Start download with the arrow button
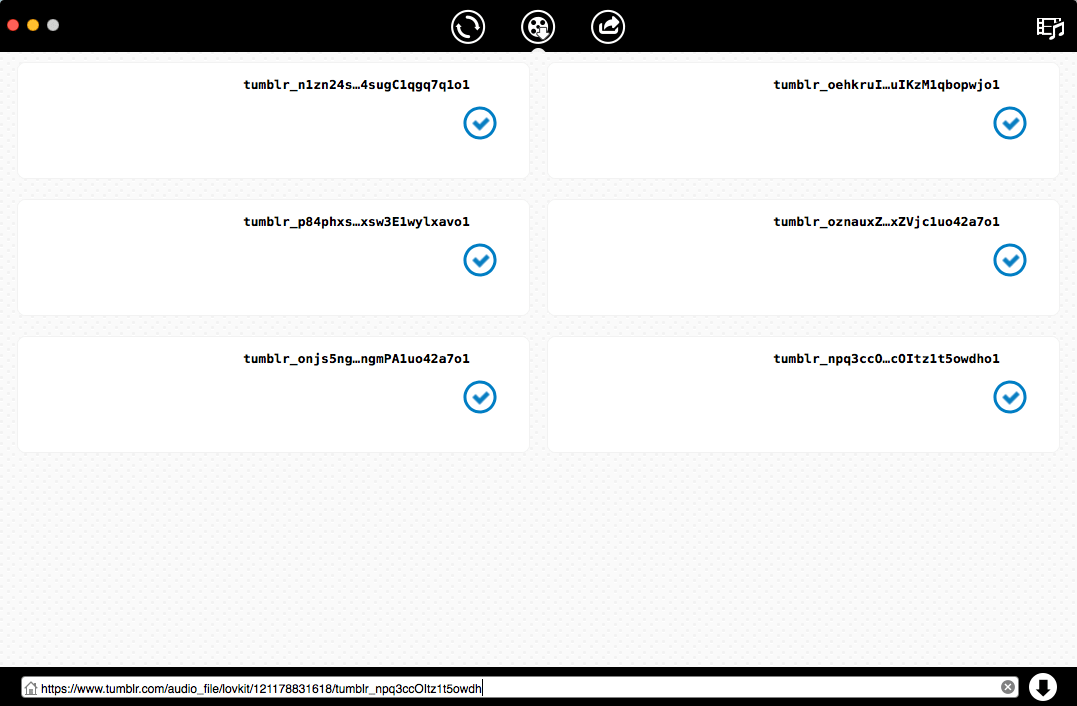 pos(1043,687)
